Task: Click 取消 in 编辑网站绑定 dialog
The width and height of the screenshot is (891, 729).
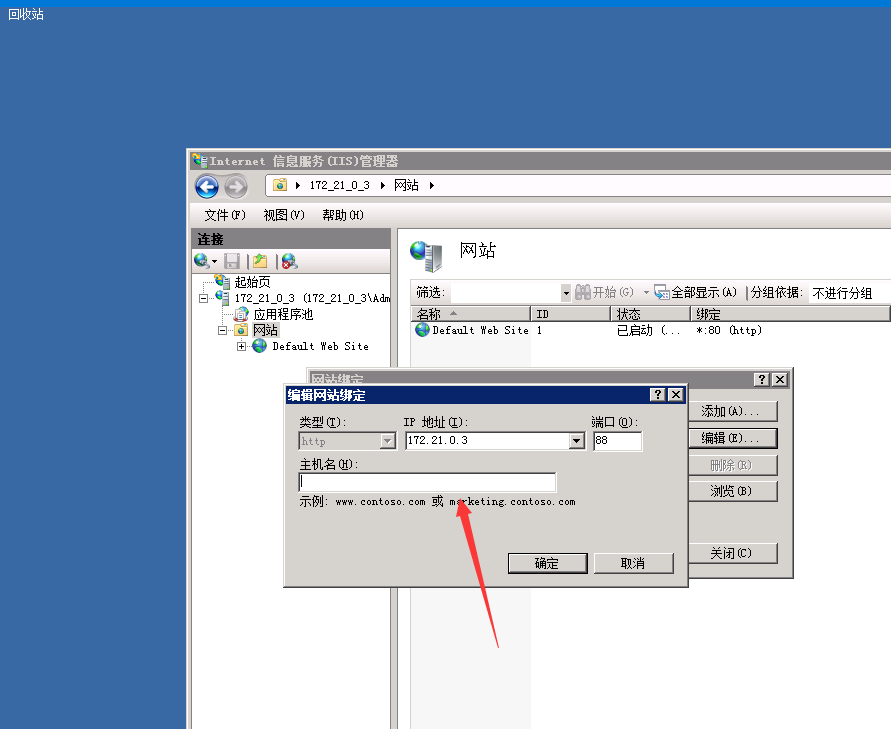Action: 633,563
